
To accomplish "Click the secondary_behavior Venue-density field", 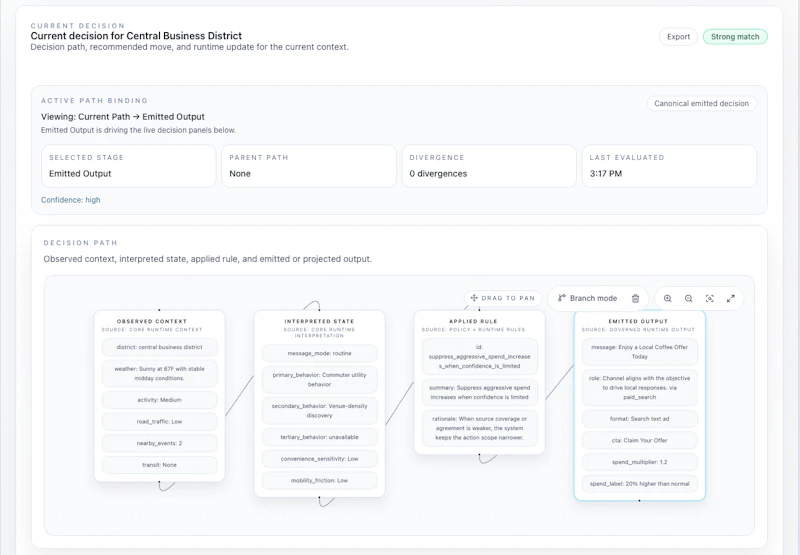I will (319, 411).
